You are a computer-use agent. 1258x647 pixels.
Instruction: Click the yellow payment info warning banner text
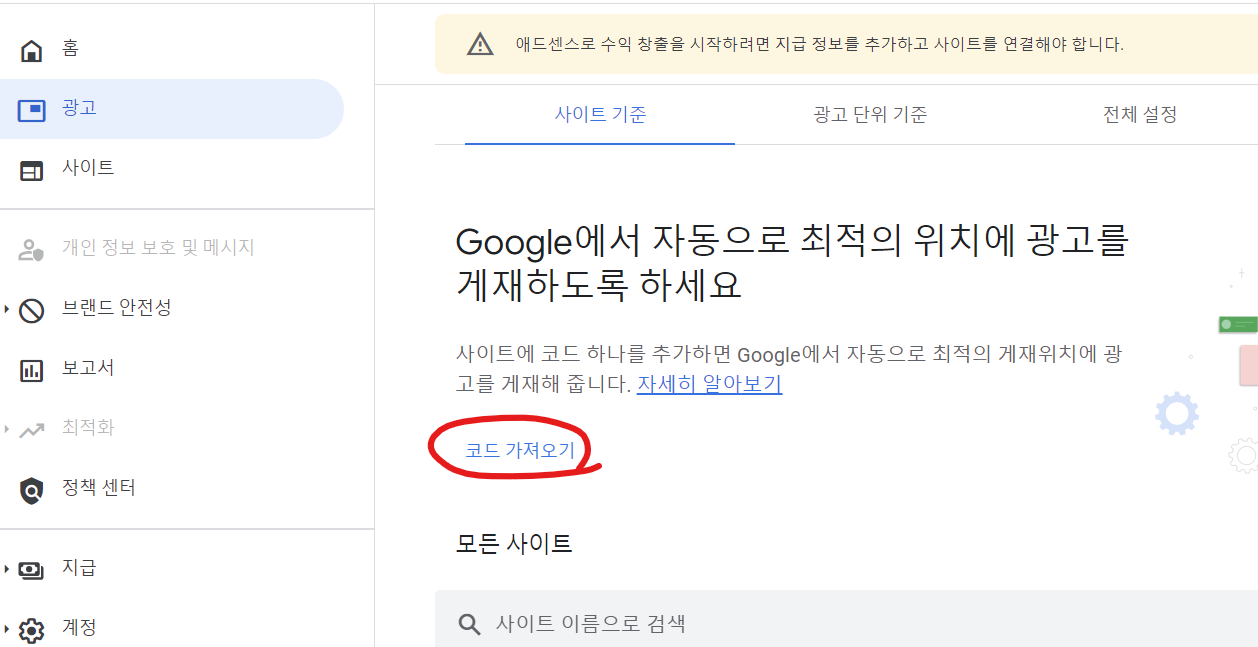point(819,44)
